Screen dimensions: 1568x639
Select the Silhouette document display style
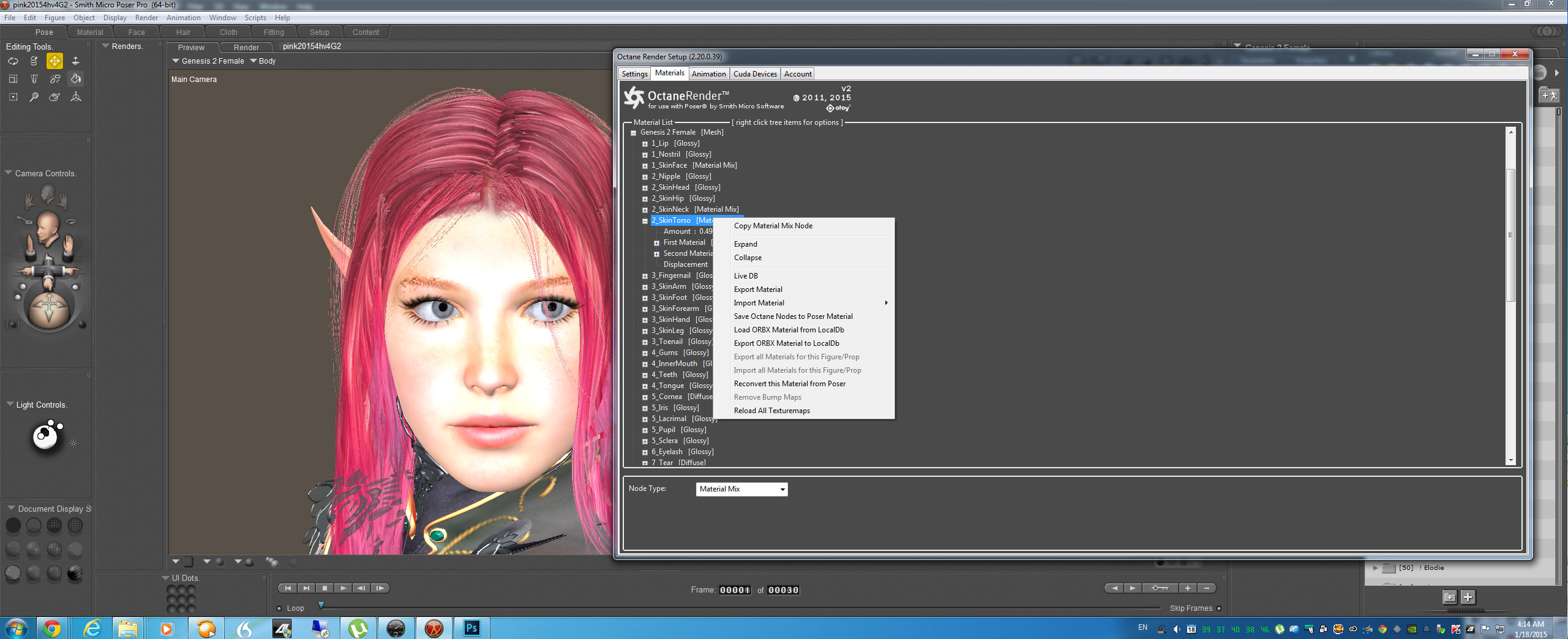(13, 525)
